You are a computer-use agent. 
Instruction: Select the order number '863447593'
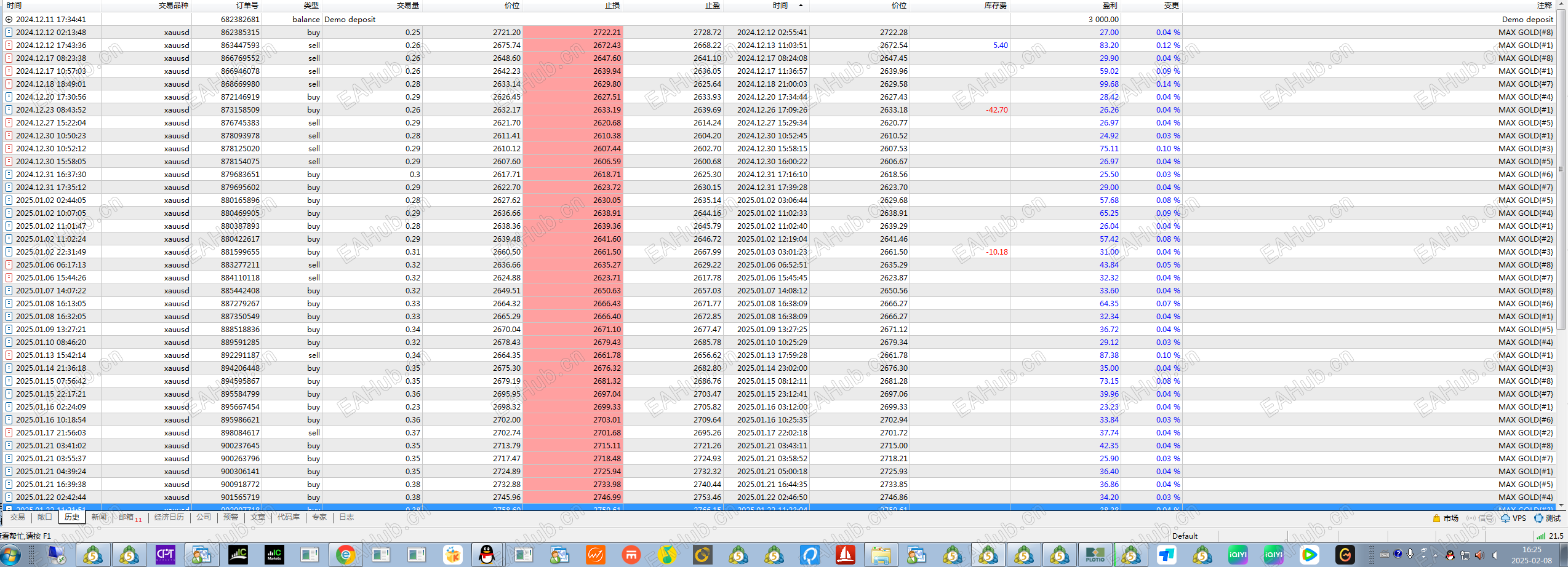240,45
